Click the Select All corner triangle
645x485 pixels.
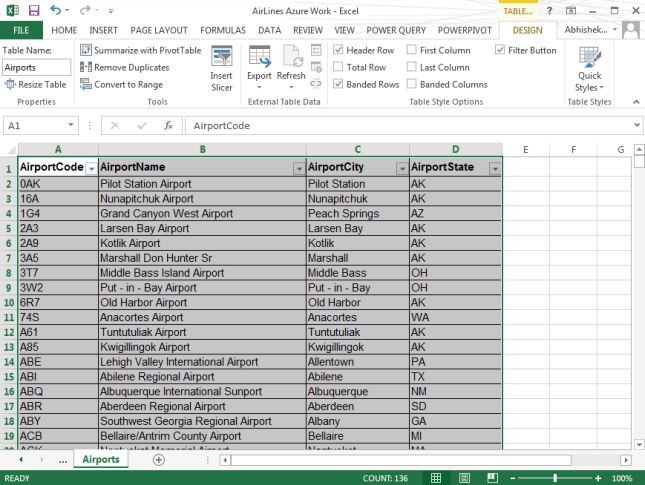[x=11, y=150]
